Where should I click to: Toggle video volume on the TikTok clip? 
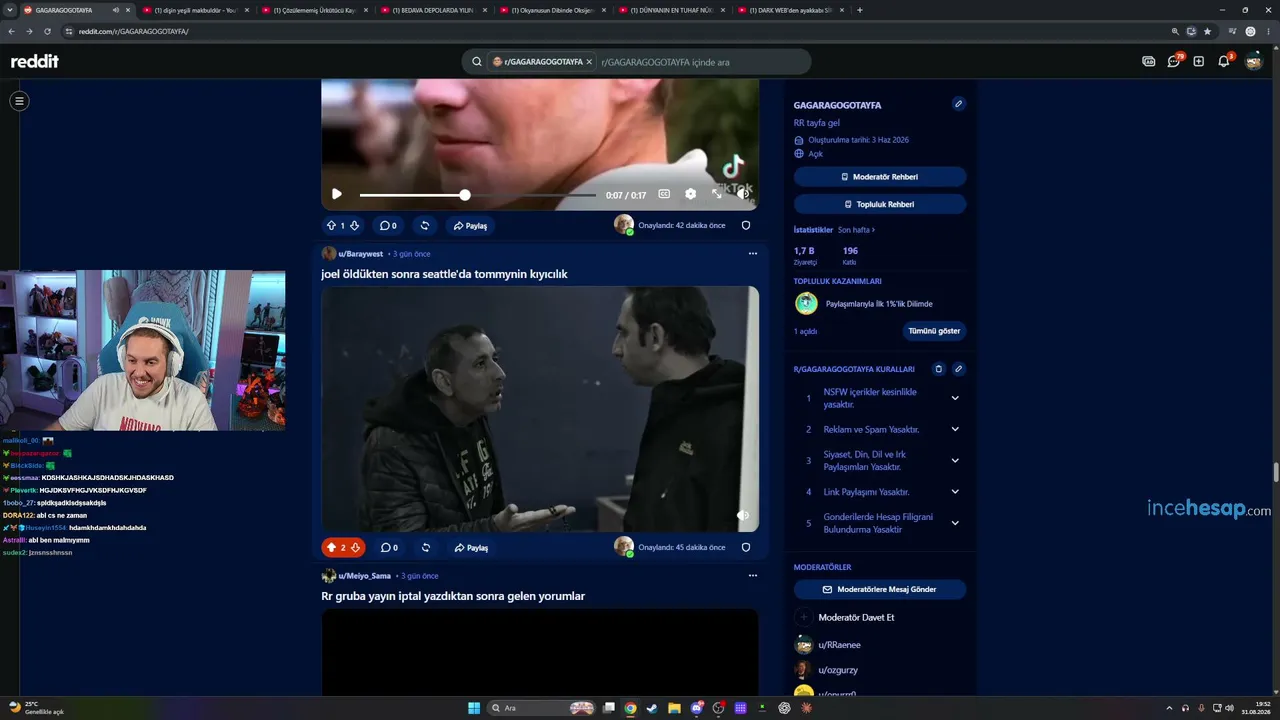click(x=743, y=194)
